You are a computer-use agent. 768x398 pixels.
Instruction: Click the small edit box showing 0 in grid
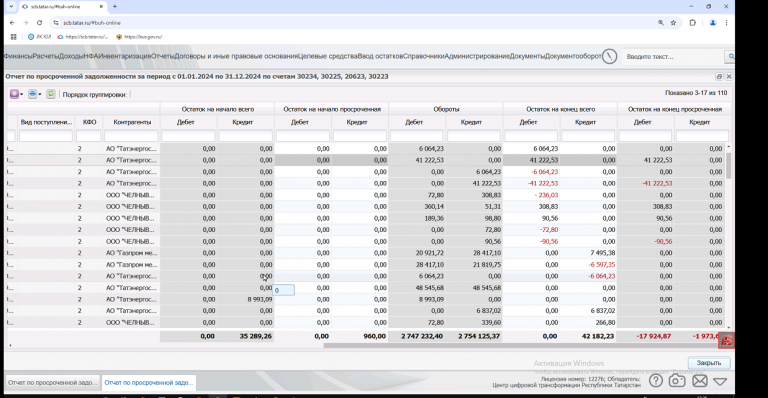284,290
